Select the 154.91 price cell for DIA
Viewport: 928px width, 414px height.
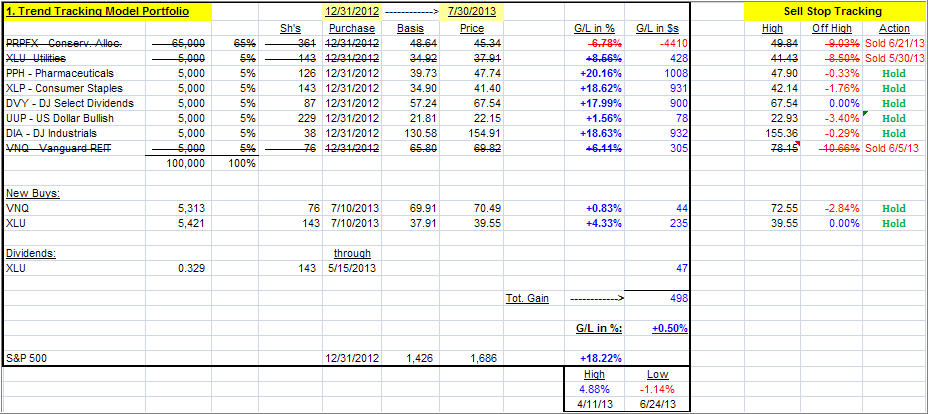tap(471, 133)
